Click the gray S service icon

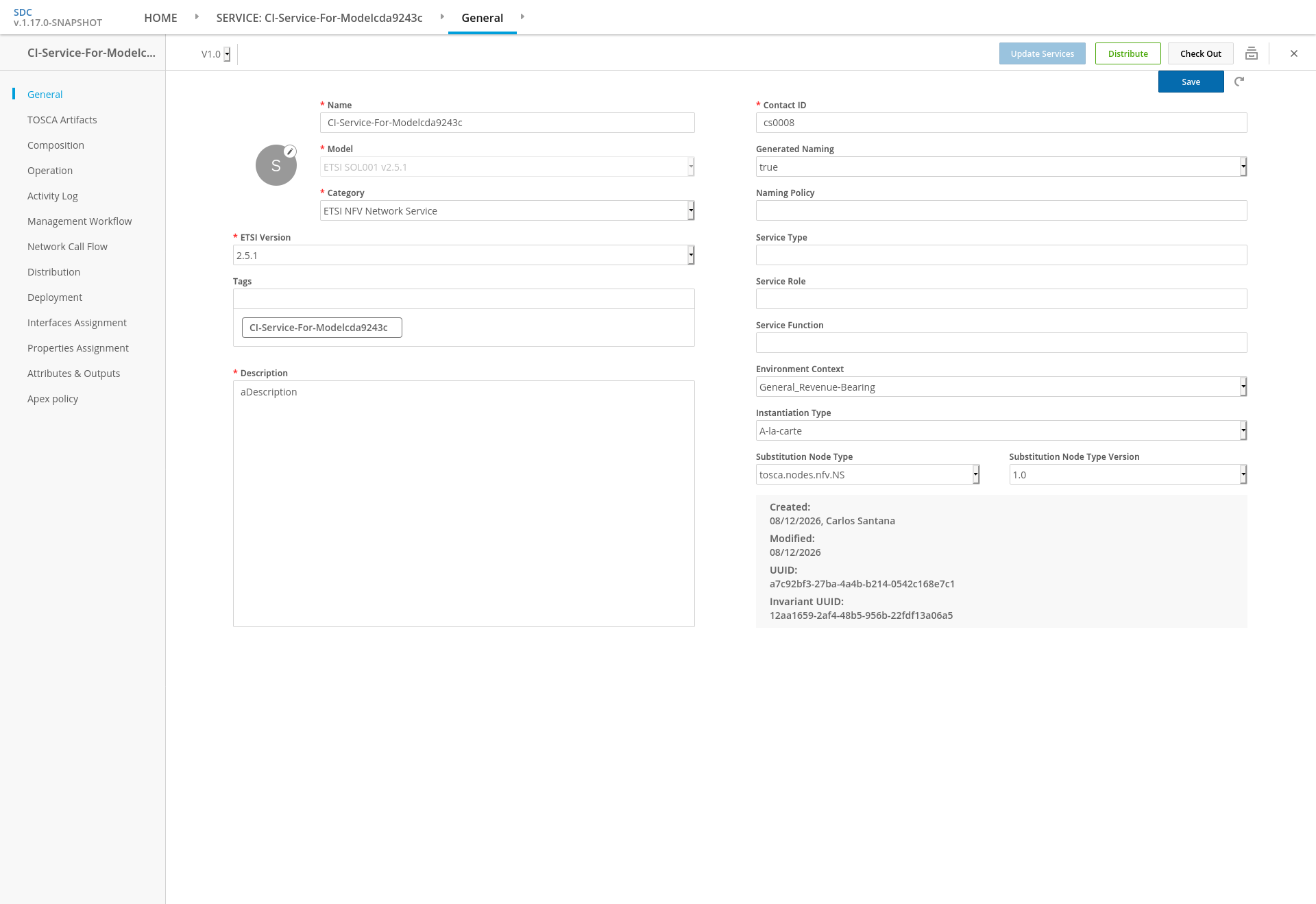click(276, 165)
